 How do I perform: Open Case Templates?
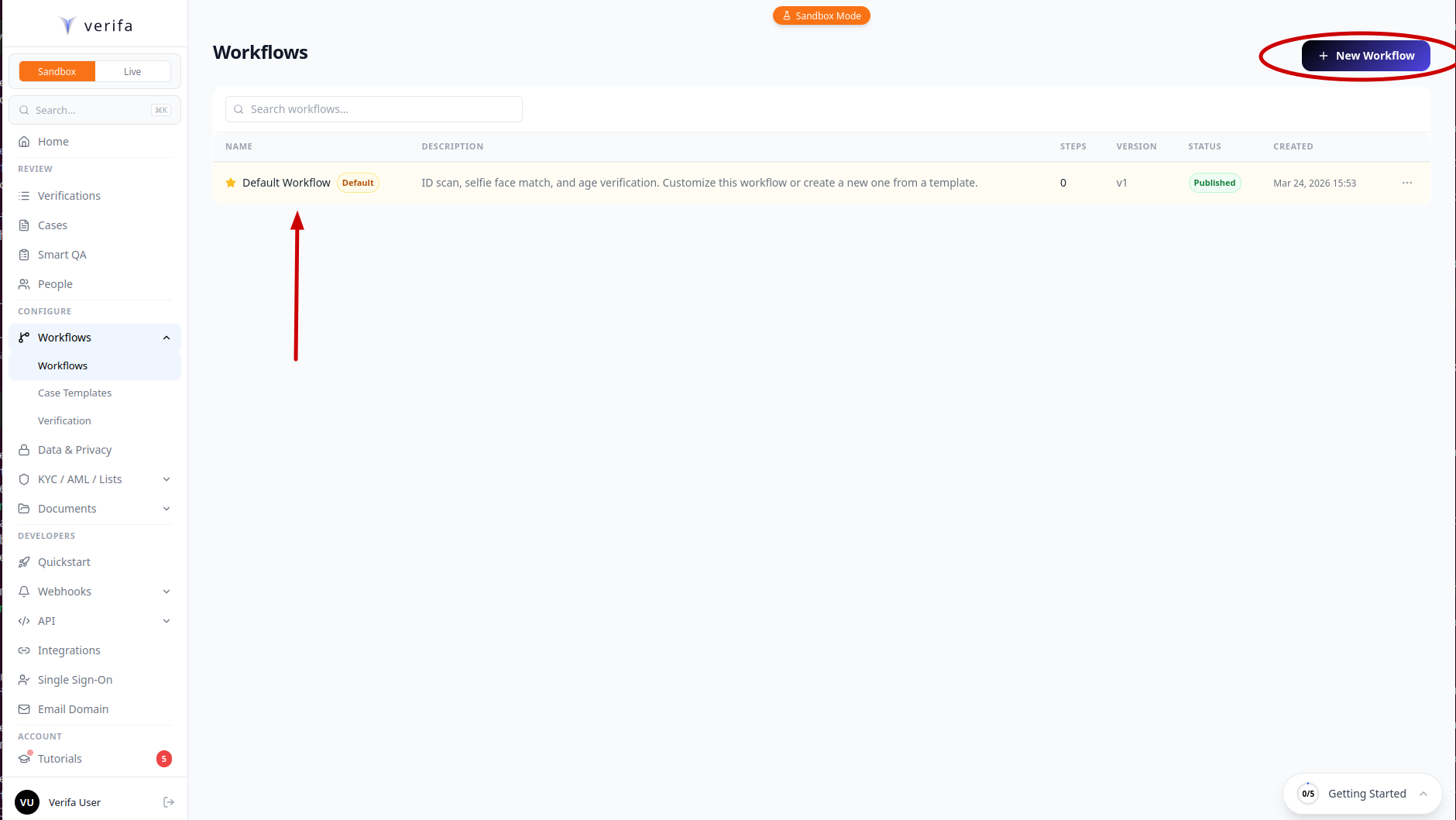click(x=74, y=393)
